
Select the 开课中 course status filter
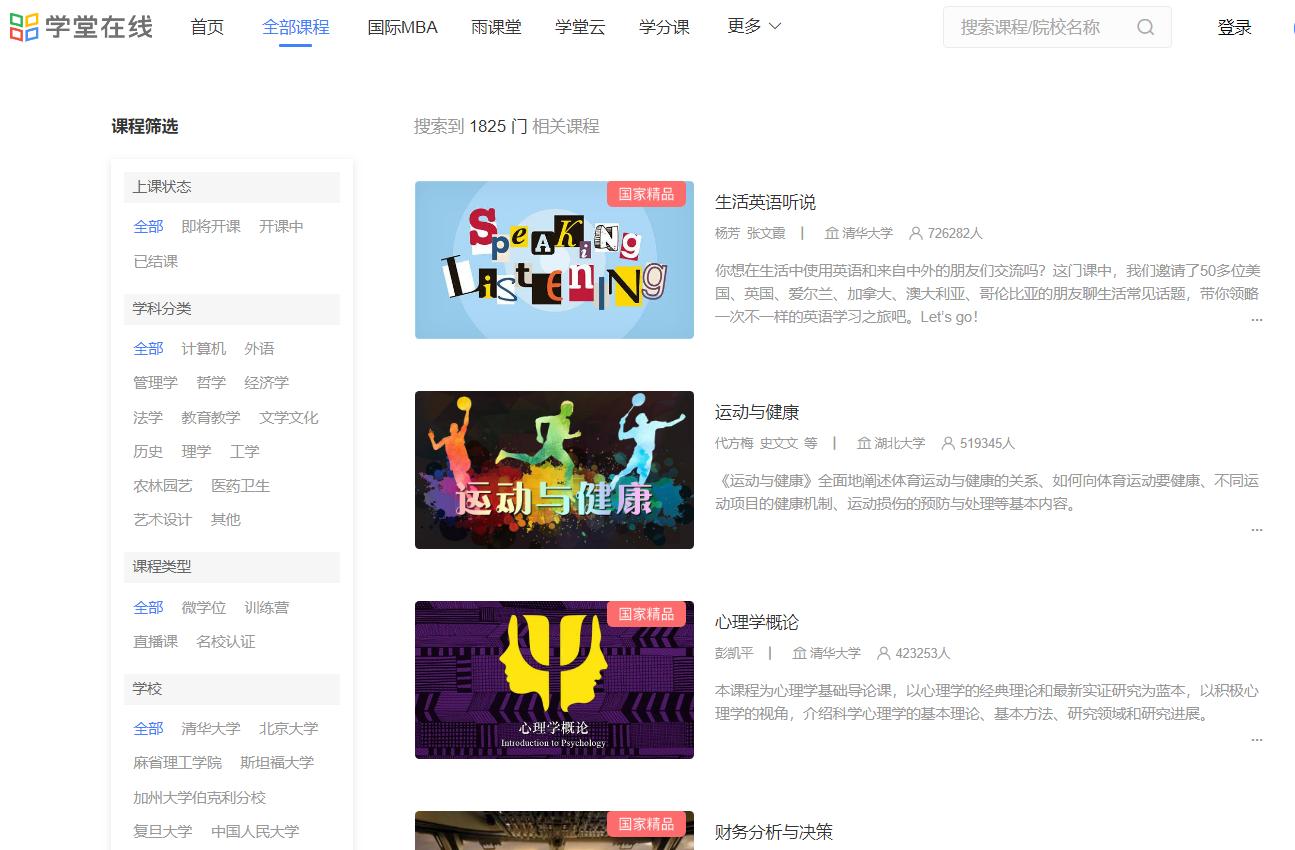(x=280, y=226)
